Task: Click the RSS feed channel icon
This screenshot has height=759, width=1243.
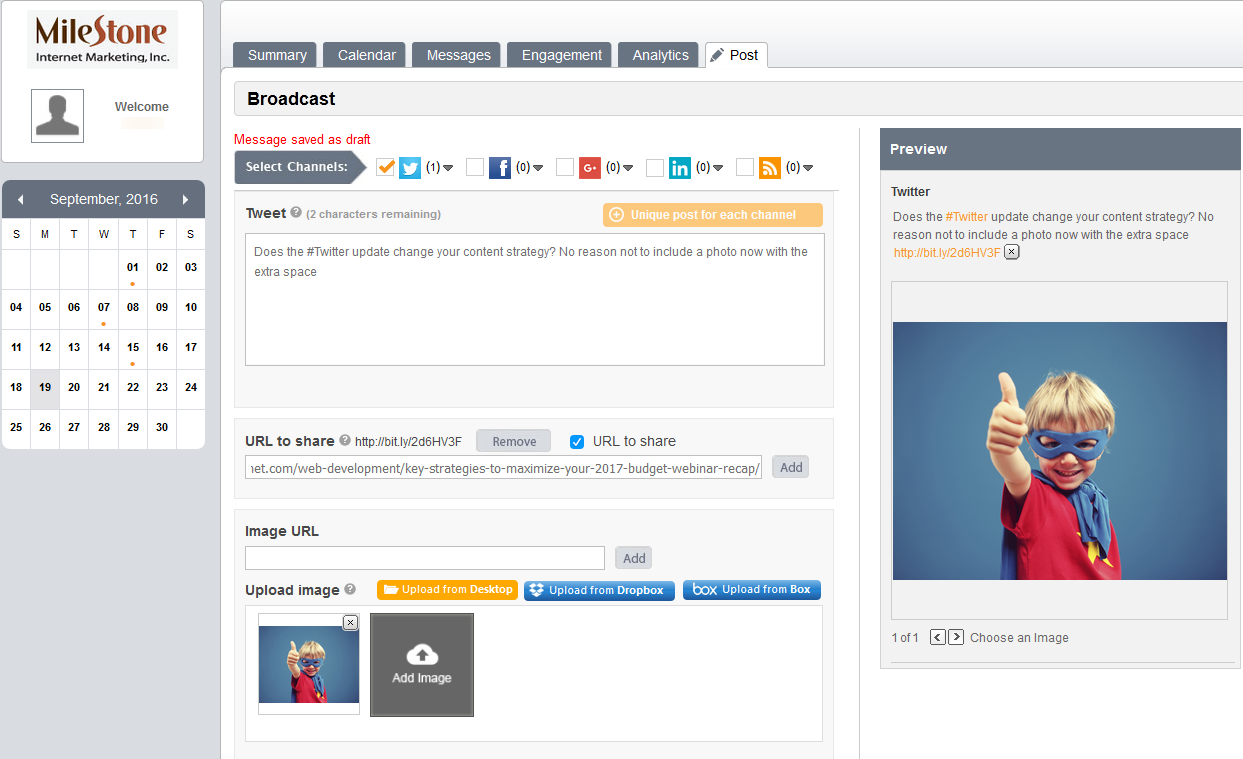Action: 770,168
